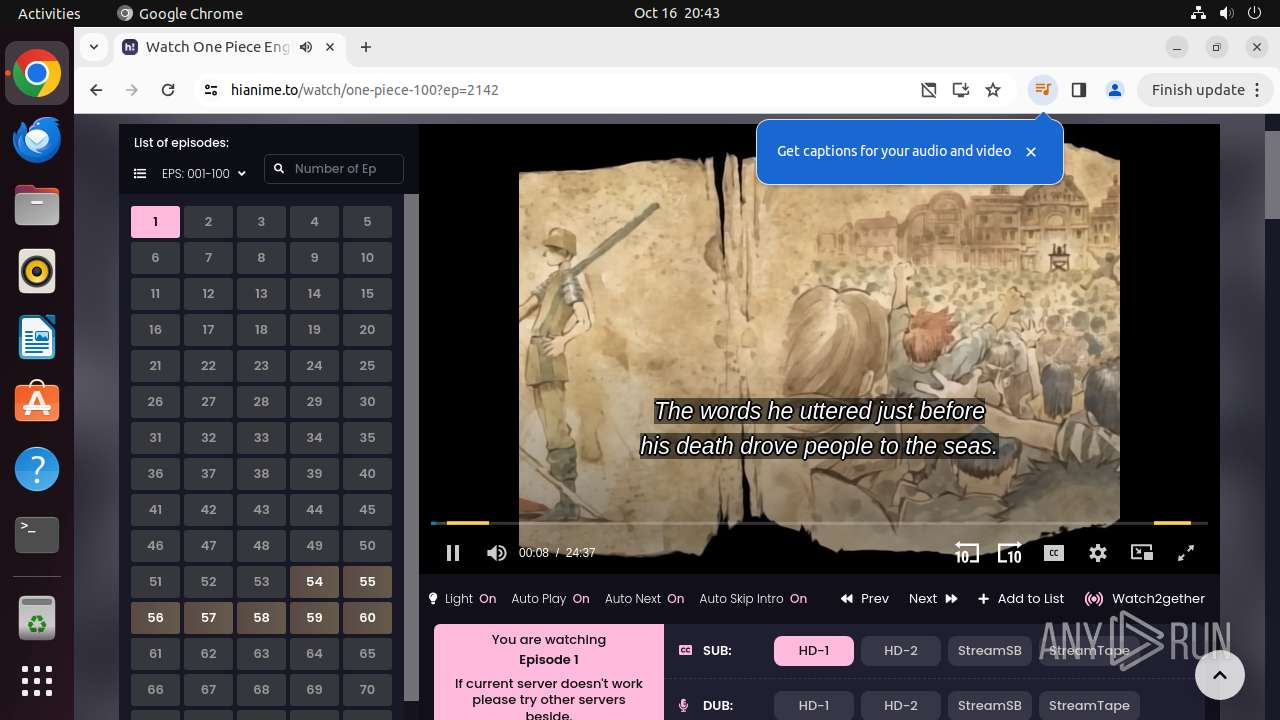Screen dimensions: 1280x720
Task: Select episode 25
Action: (x=367, y=366)
